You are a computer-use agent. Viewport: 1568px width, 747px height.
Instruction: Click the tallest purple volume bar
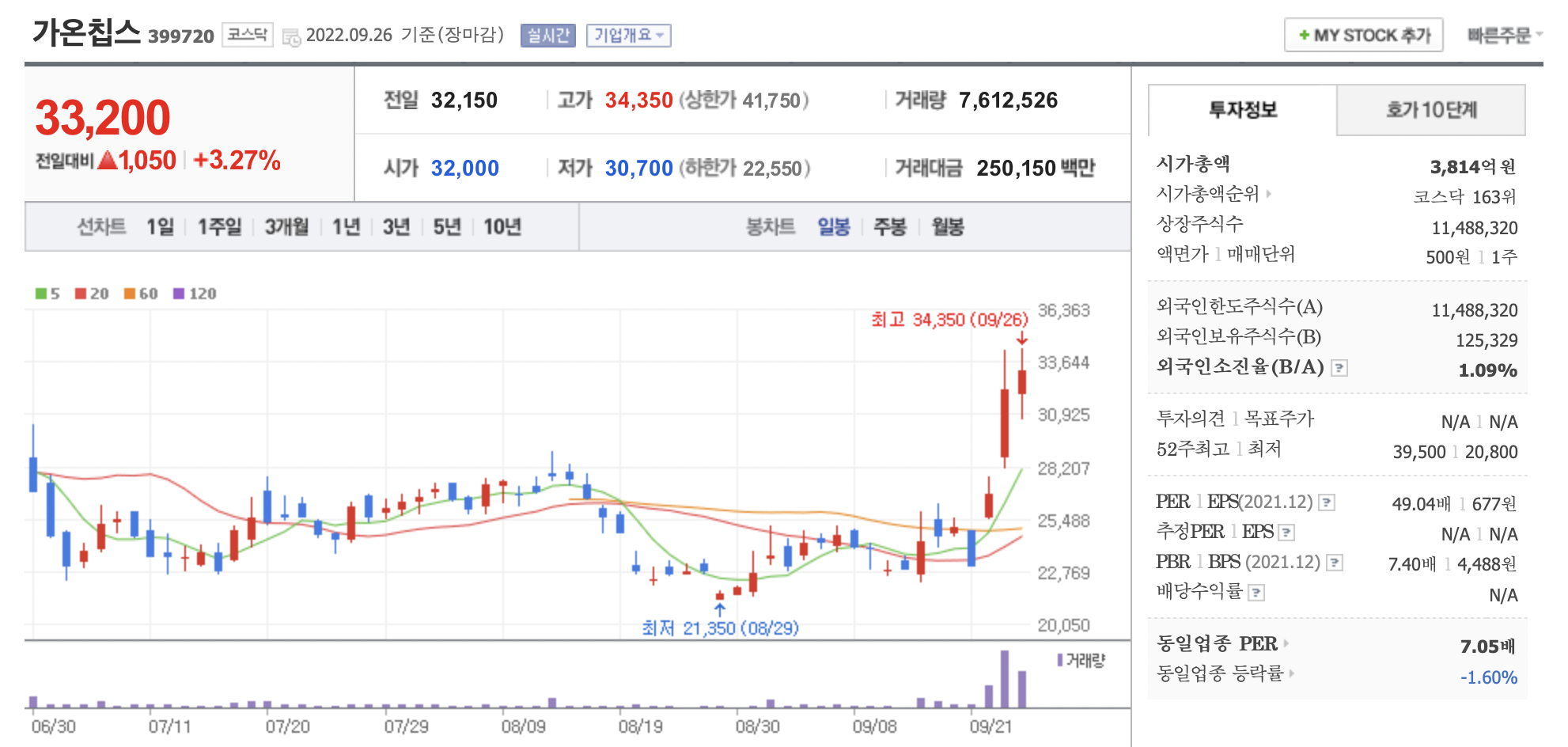[1005, 679]
